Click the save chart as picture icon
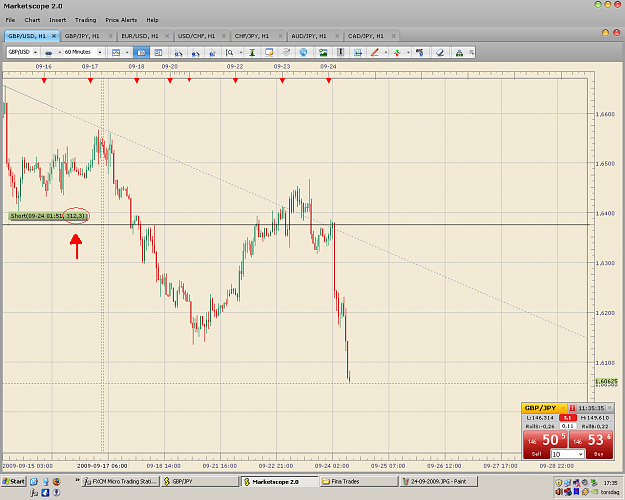The height and width of the screenshot is (500, 625). coord(323,52)
